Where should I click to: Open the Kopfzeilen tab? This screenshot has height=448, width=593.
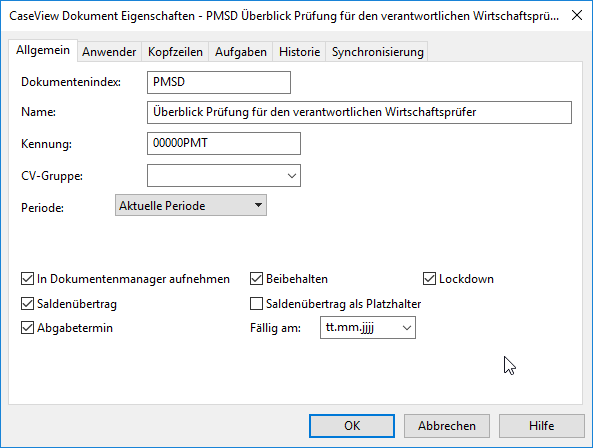[175, 52]
